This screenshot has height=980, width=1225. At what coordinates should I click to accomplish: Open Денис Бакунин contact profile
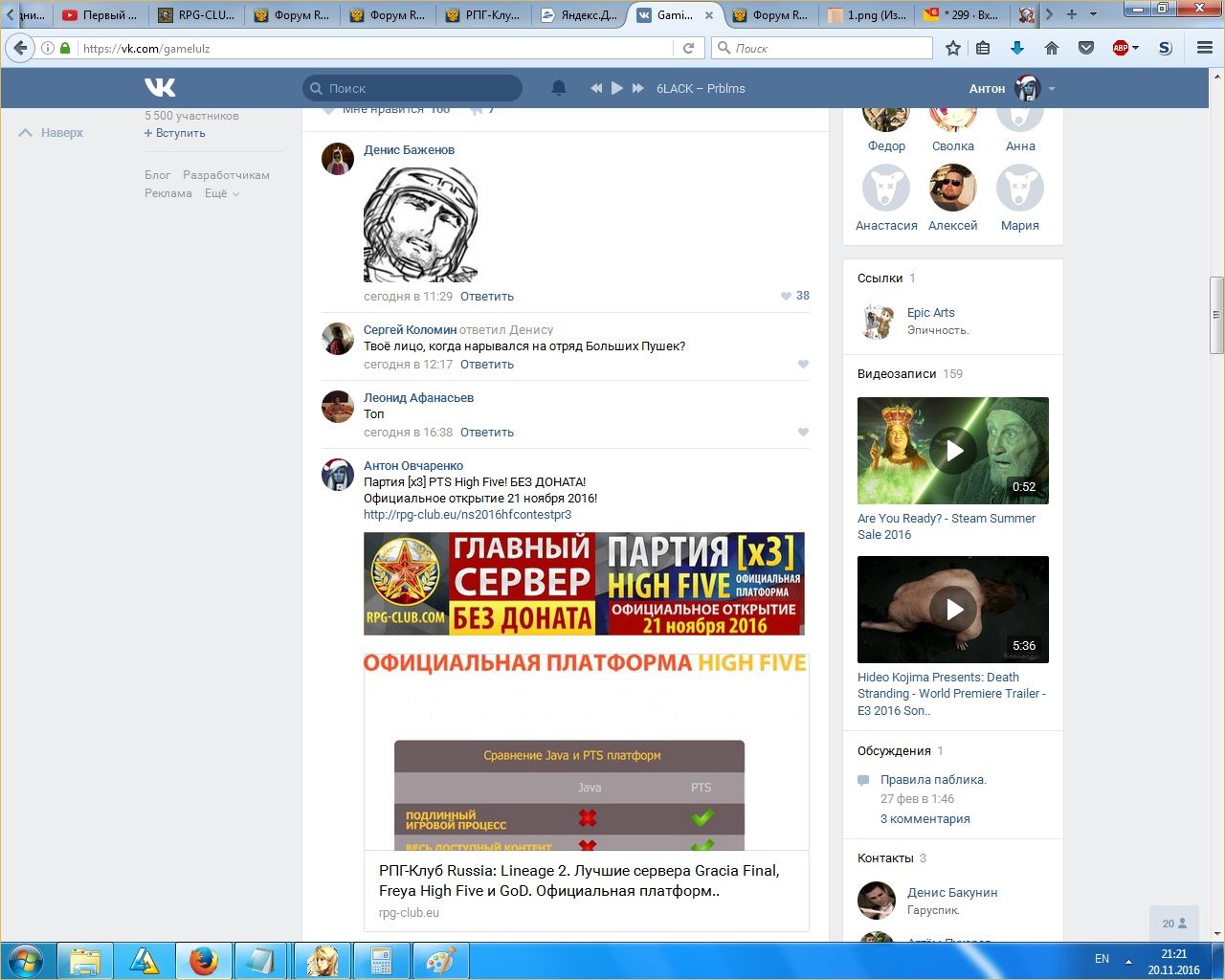pos(952,893)
